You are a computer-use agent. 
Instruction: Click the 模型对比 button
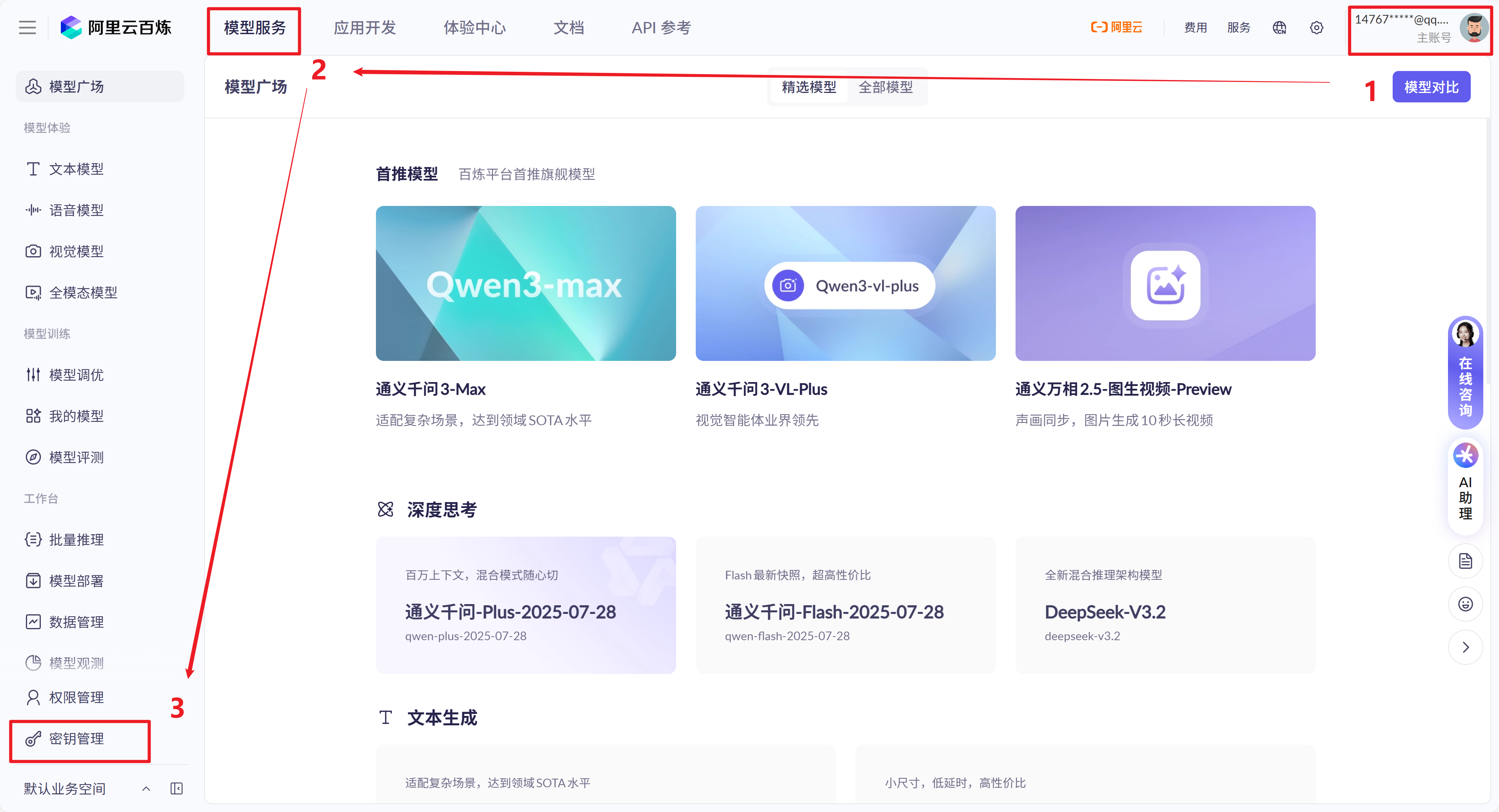[x=1431, y=87]
